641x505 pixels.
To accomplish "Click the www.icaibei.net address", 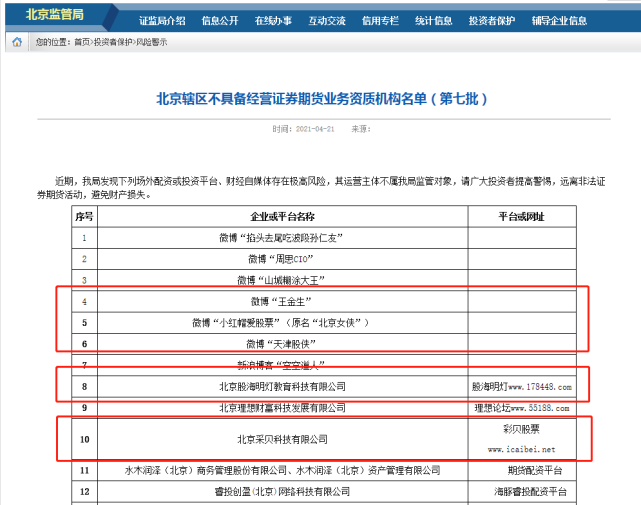I will [522, 449].
